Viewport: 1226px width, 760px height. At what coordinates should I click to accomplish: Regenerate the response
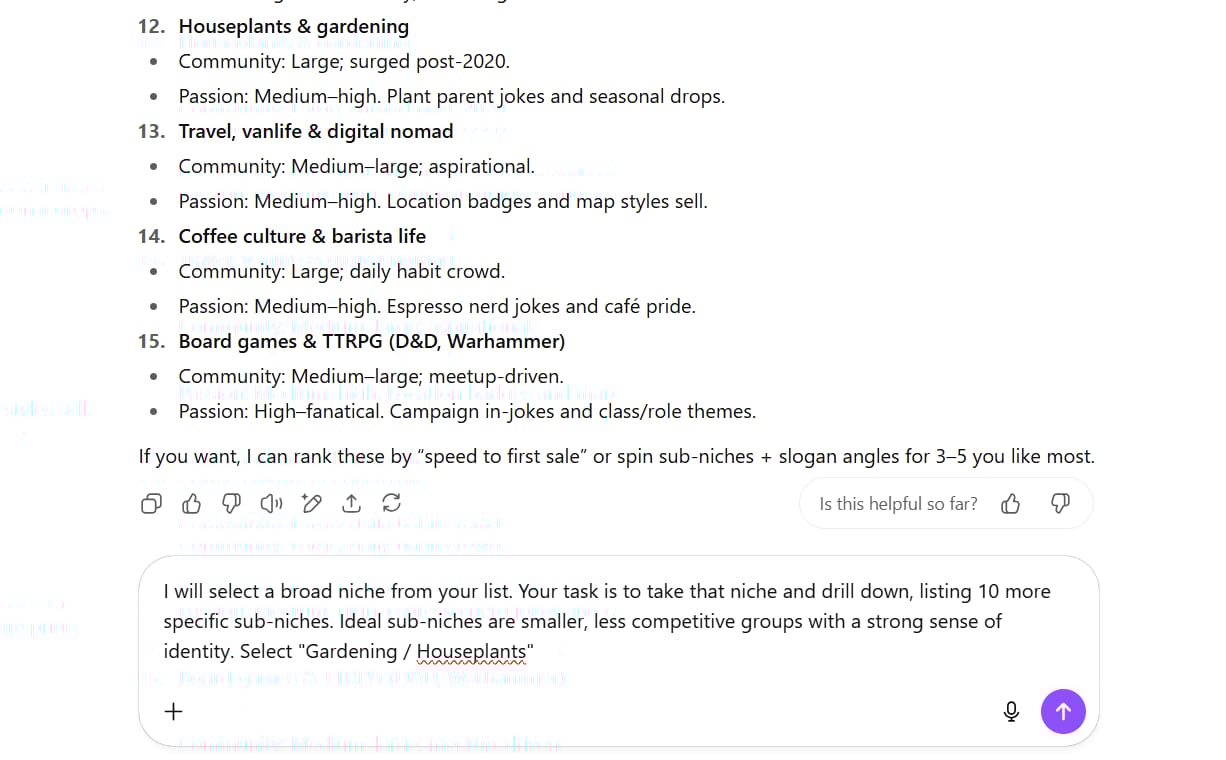coord(391,504)
